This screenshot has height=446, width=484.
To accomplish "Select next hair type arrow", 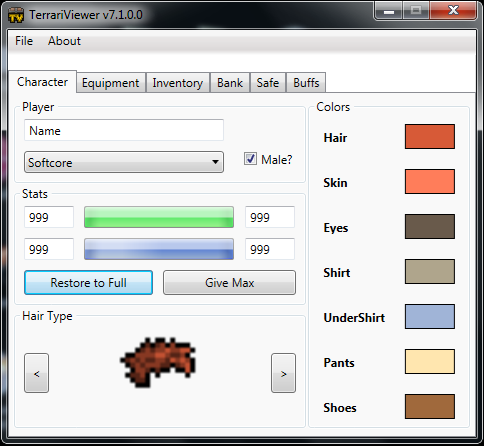I will click(283, 373).
